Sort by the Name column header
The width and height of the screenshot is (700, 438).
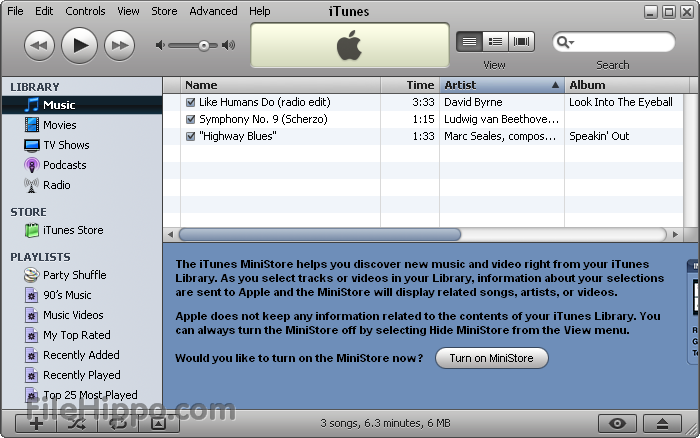click(280, 85)
